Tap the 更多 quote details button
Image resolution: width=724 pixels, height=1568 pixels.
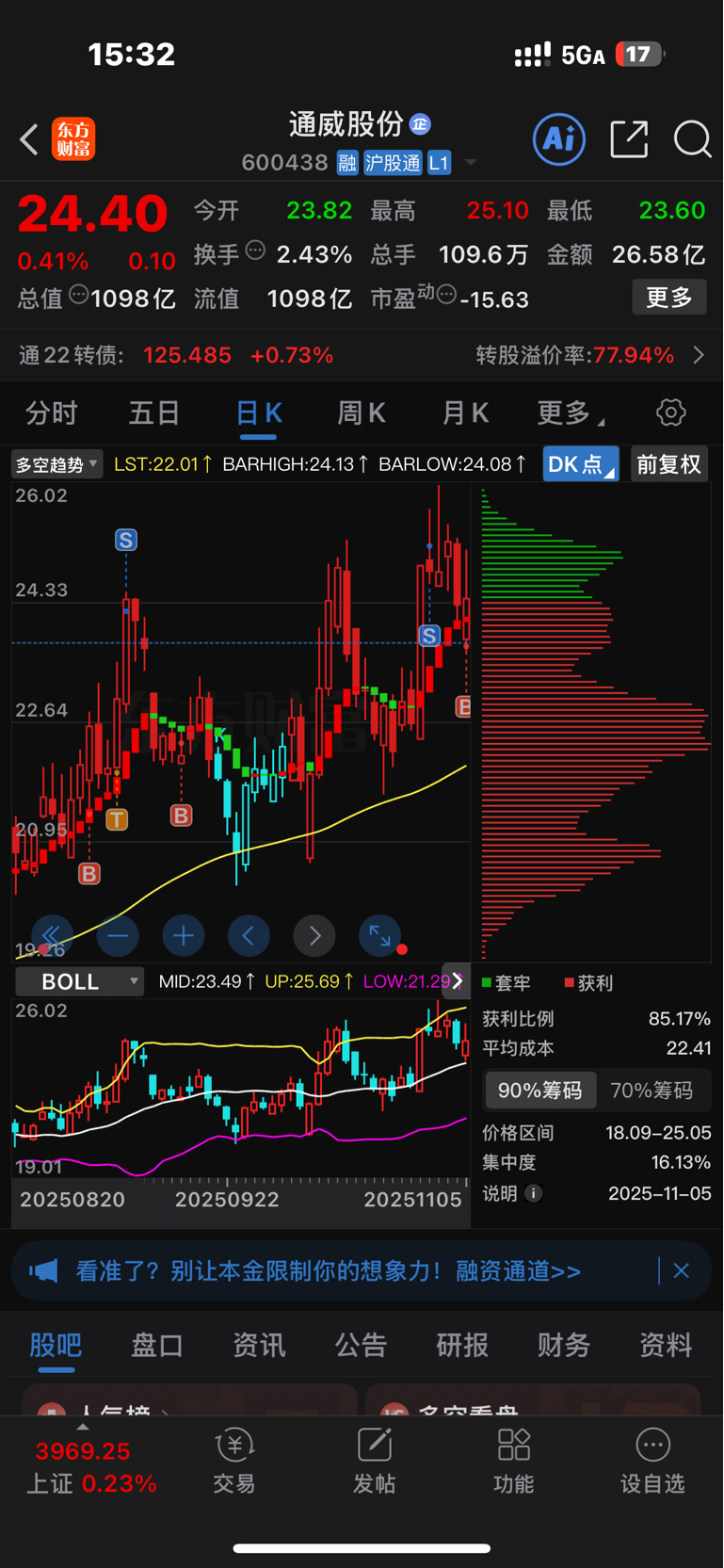click(669, 298)
